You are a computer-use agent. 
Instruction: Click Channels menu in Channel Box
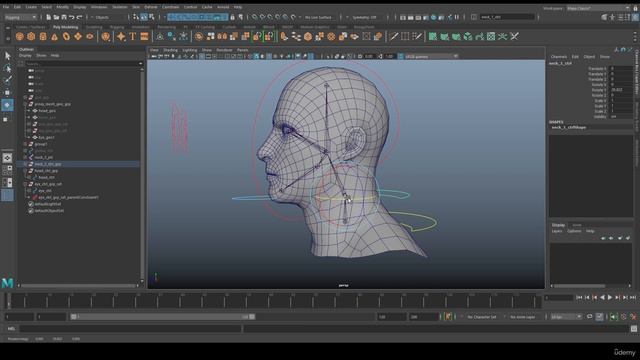559,57
